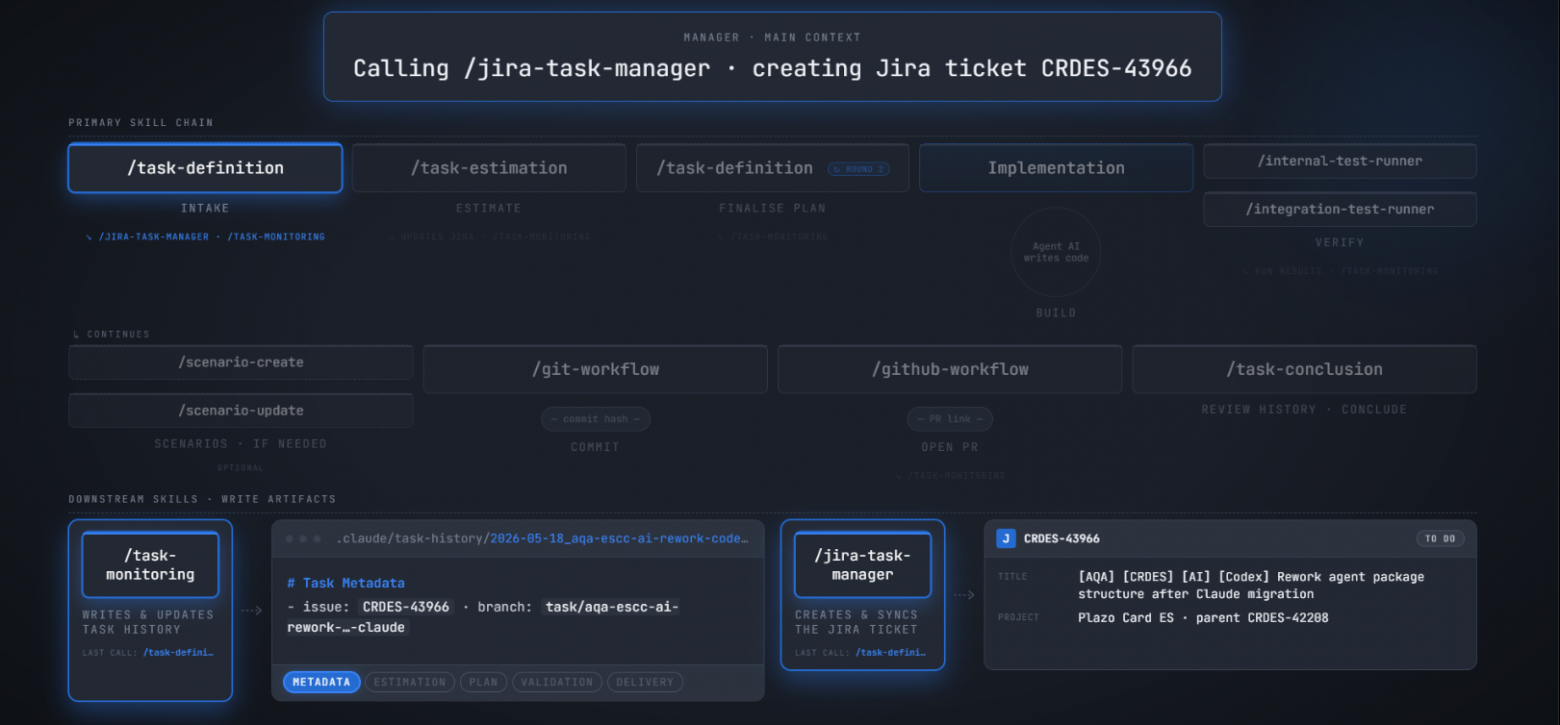Image resolution: width=1560 pixels, height=725 pixels.
Task: Click 'Plazo Card ES · parent CRDES-42208' text
Action: click(1203, 617)
